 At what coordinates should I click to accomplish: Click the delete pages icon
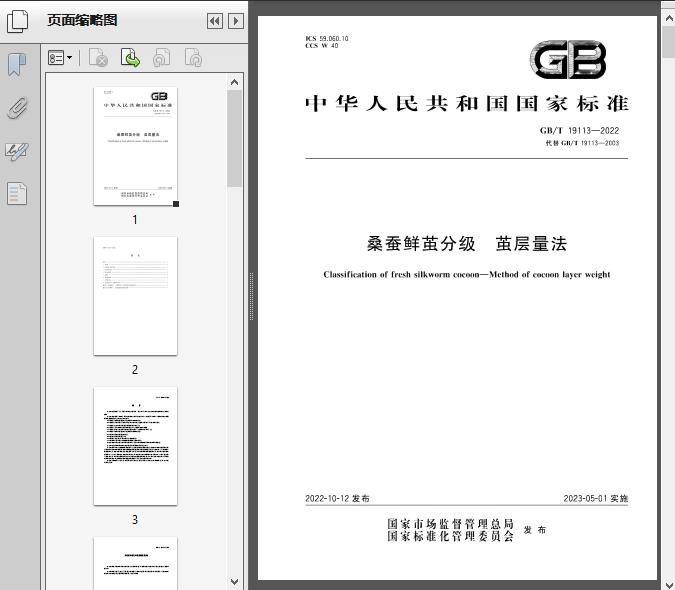(98, 57)
